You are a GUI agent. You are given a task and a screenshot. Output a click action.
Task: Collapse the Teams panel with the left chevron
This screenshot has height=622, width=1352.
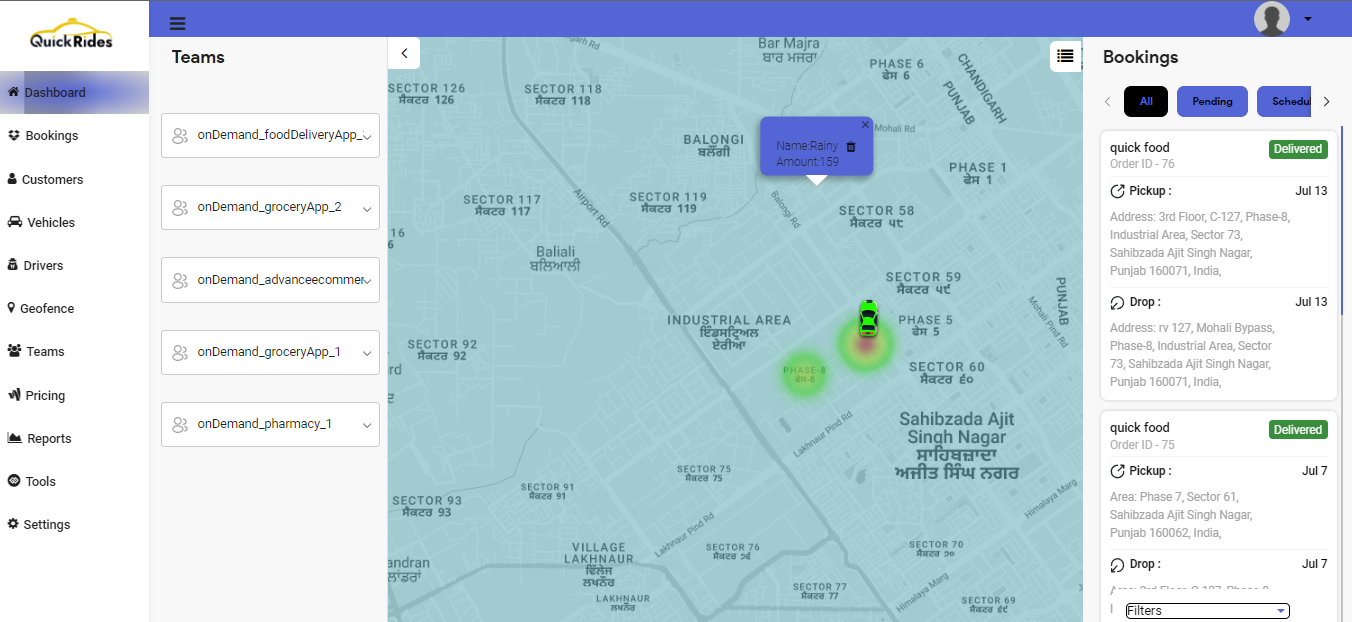pos(404,52)
